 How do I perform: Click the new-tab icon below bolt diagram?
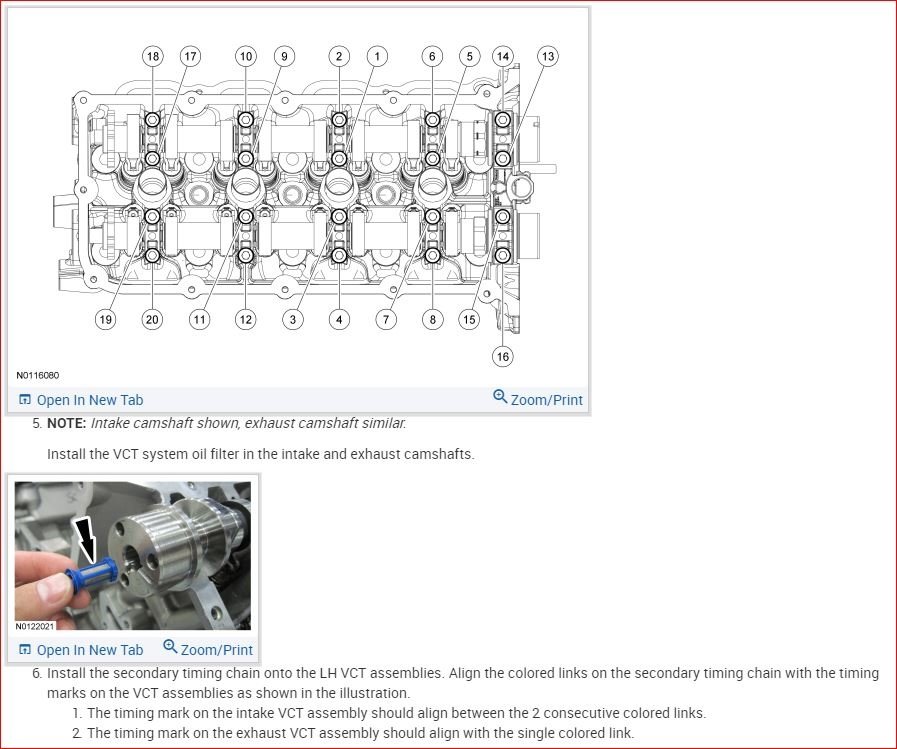[25, 399]
